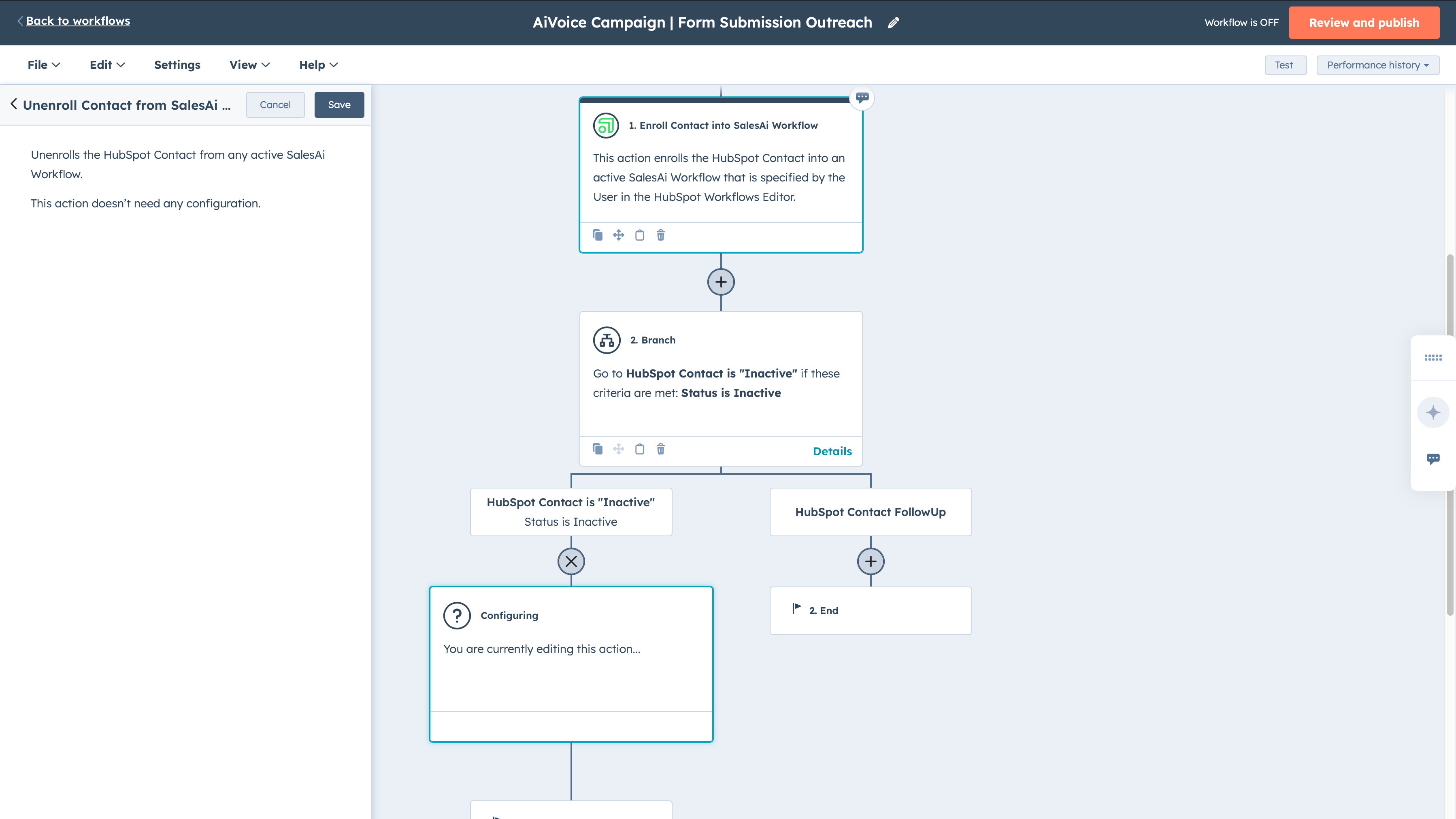Click the plus button below Enroll Contact action
Image resolution: width=1456 pixels, height=819 pixels.
click(x=721, y=282)
